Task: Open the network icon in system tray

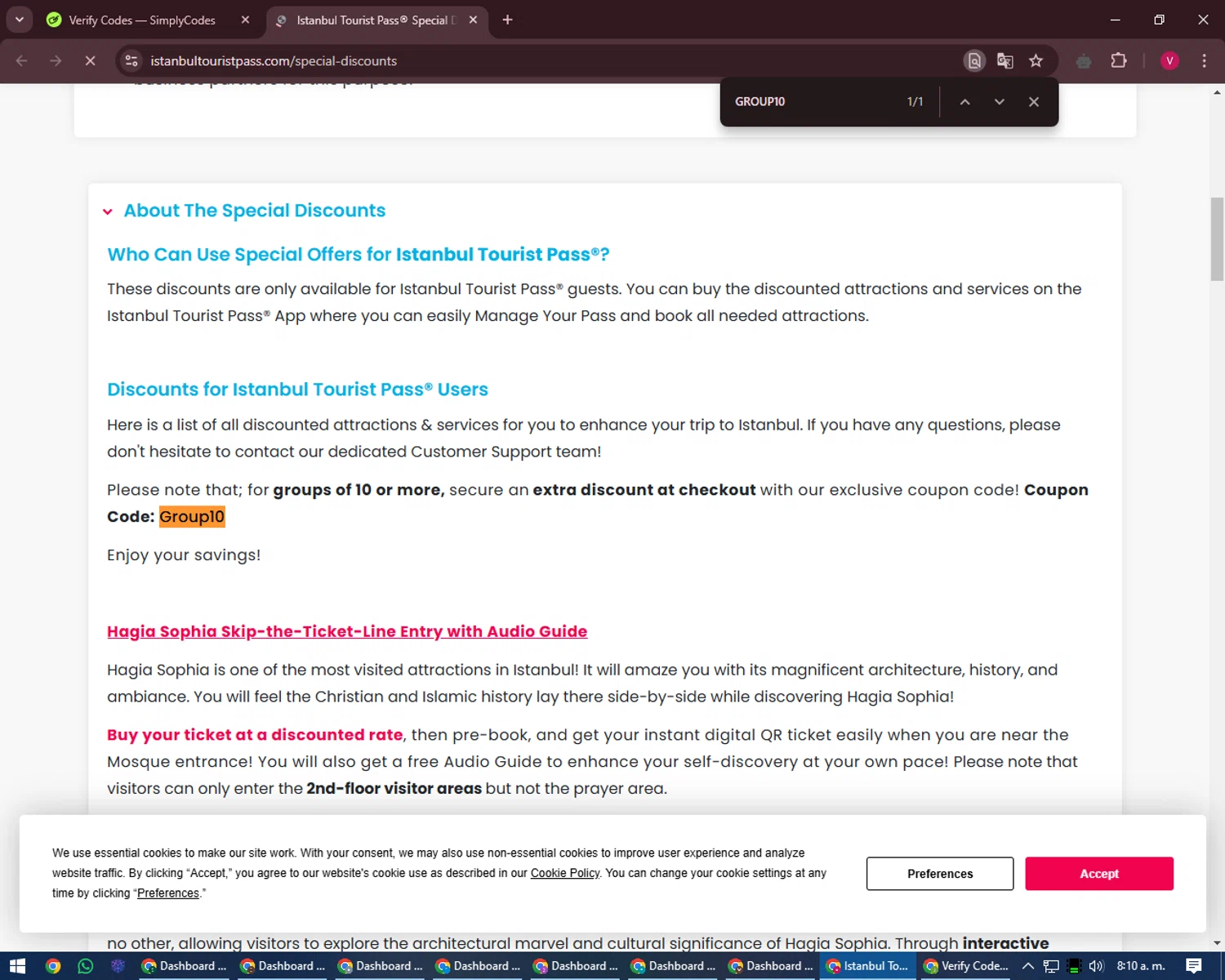Action: (x=1051, y=966)
